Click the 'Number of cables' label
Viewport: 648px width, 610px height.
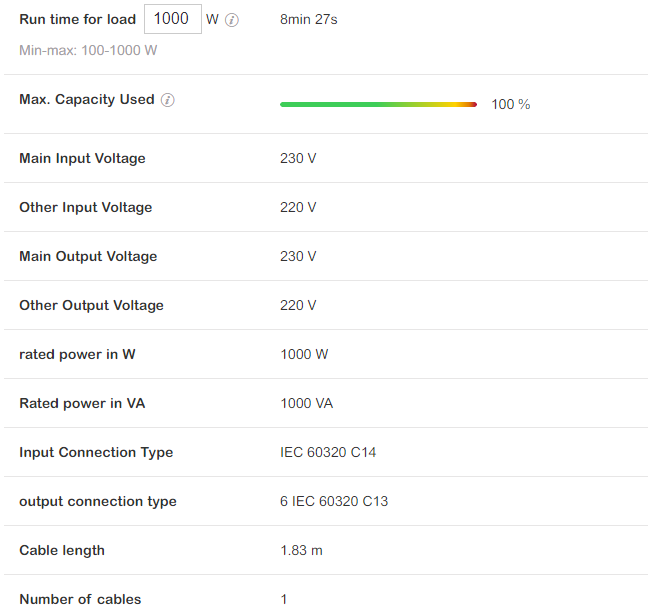click(x=80, y=599)
